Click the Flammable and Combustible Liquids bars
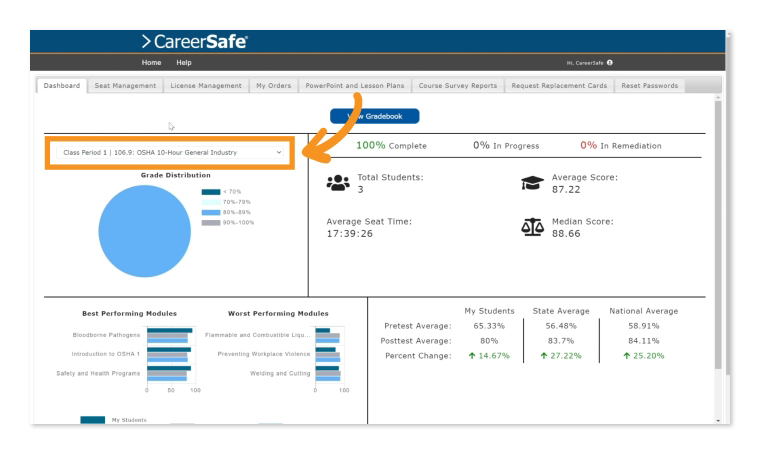This screenshot has width=760, height=454. click(328, 335)
